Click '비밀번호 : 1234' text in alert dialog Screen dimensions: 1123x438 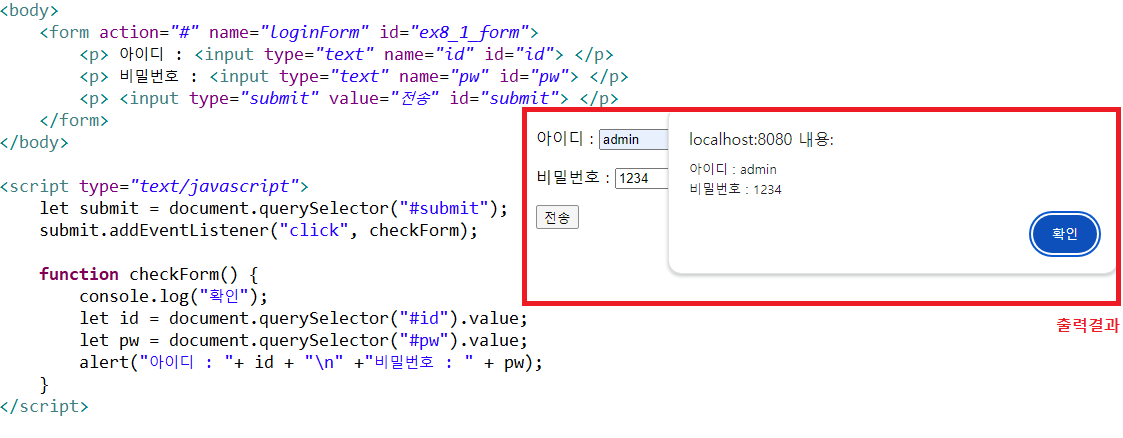[x=735, y=190]
